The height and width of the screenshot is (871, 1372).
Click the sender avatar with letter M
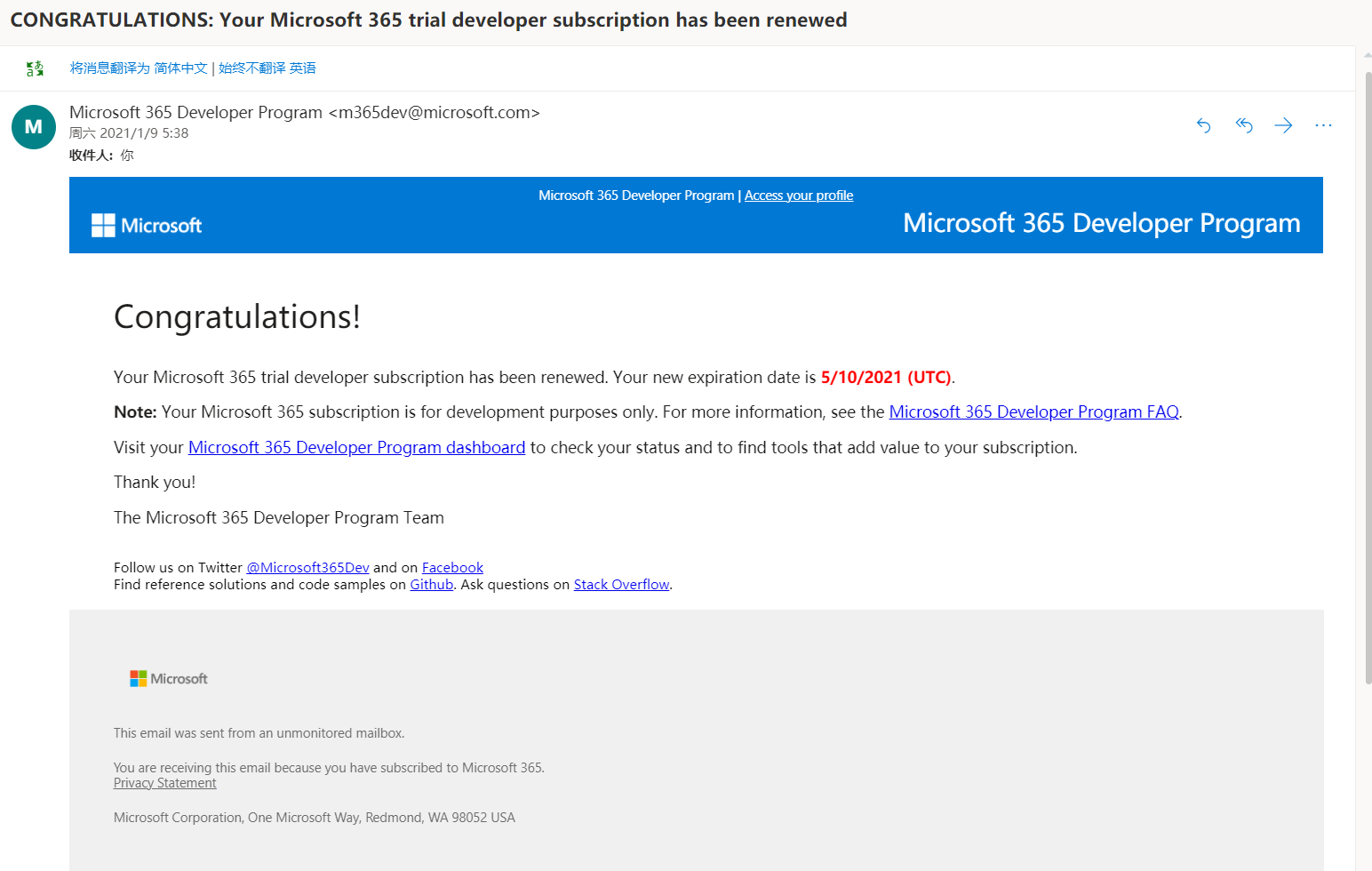pos(34,126)
